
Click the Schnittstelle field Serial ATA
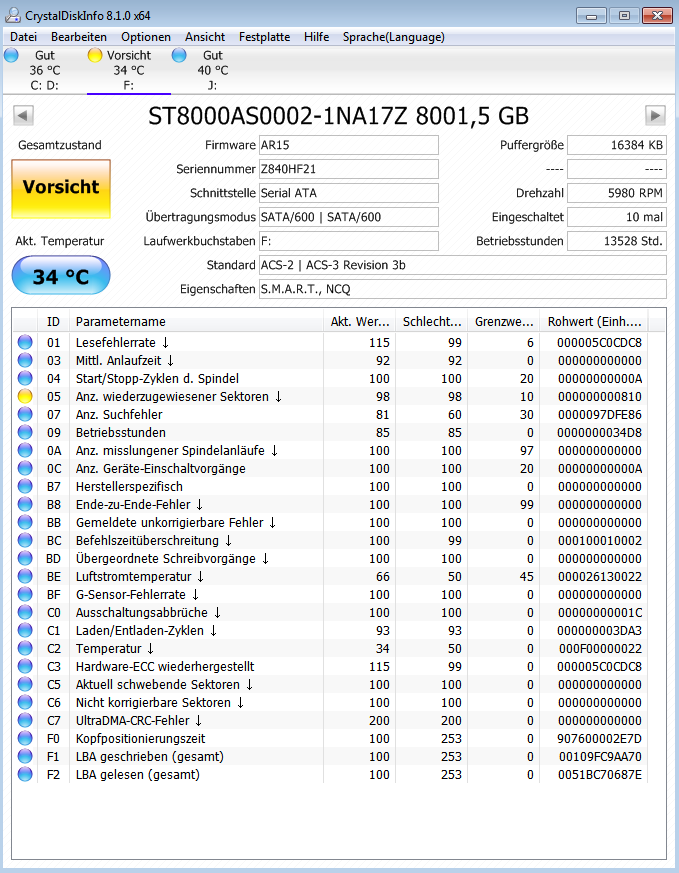click(x=349, y=193)
